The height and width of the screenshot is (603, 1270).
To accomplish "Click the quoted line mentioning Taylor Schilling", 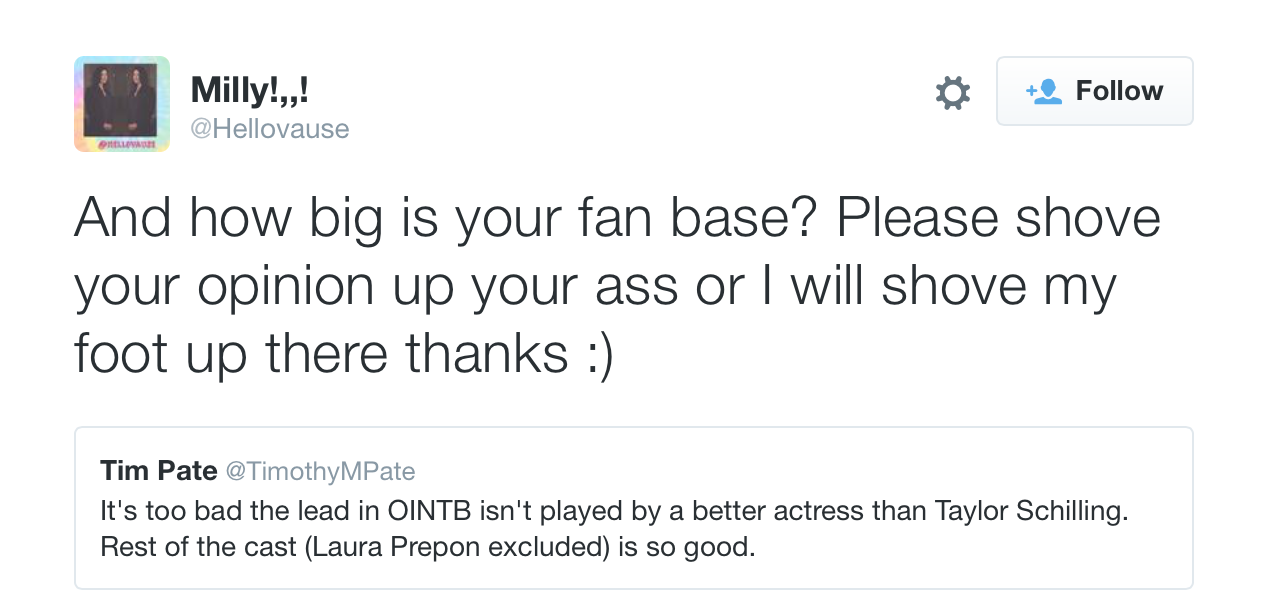I will pos(614,511).
